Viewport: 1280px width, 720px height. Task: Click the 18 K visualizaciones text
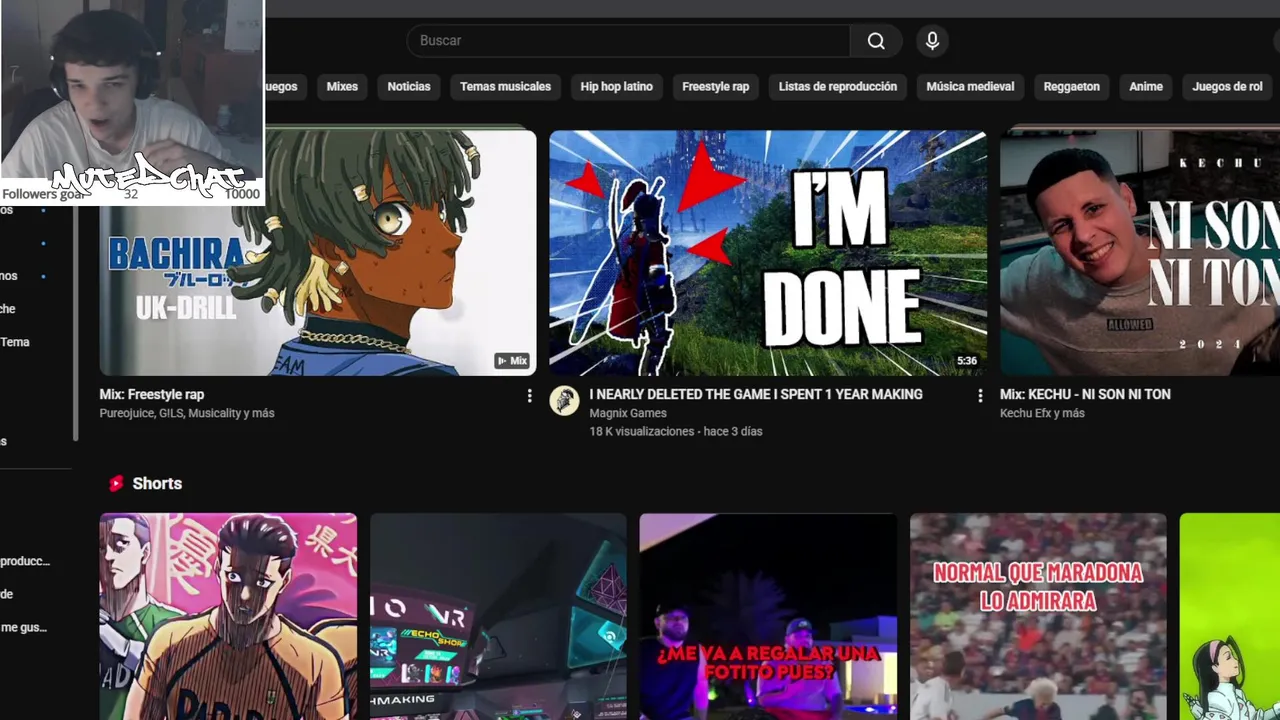tap(641, 431)
